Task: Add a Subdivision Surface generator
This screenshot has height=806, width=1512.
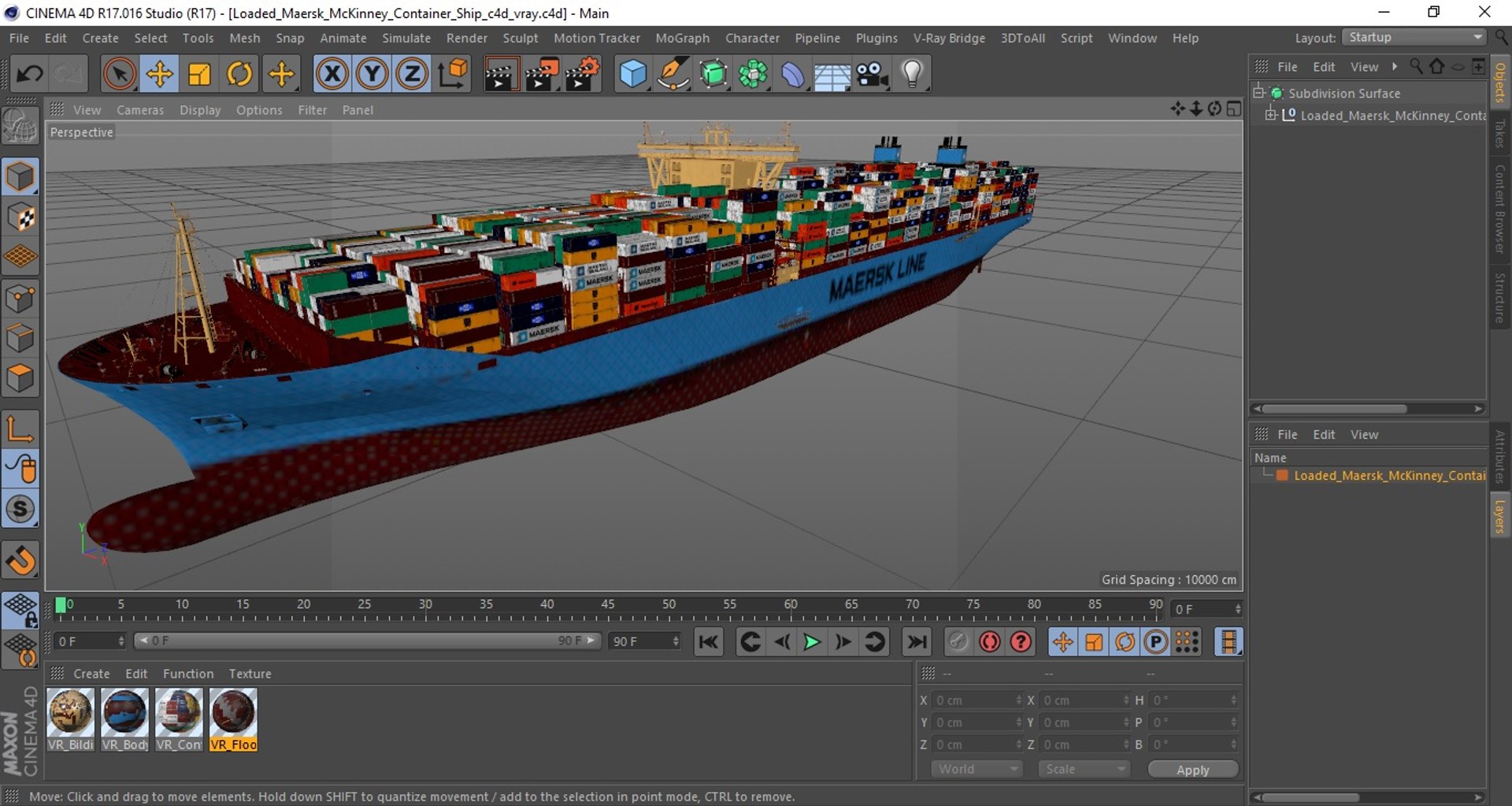Action: coord(713,74)
